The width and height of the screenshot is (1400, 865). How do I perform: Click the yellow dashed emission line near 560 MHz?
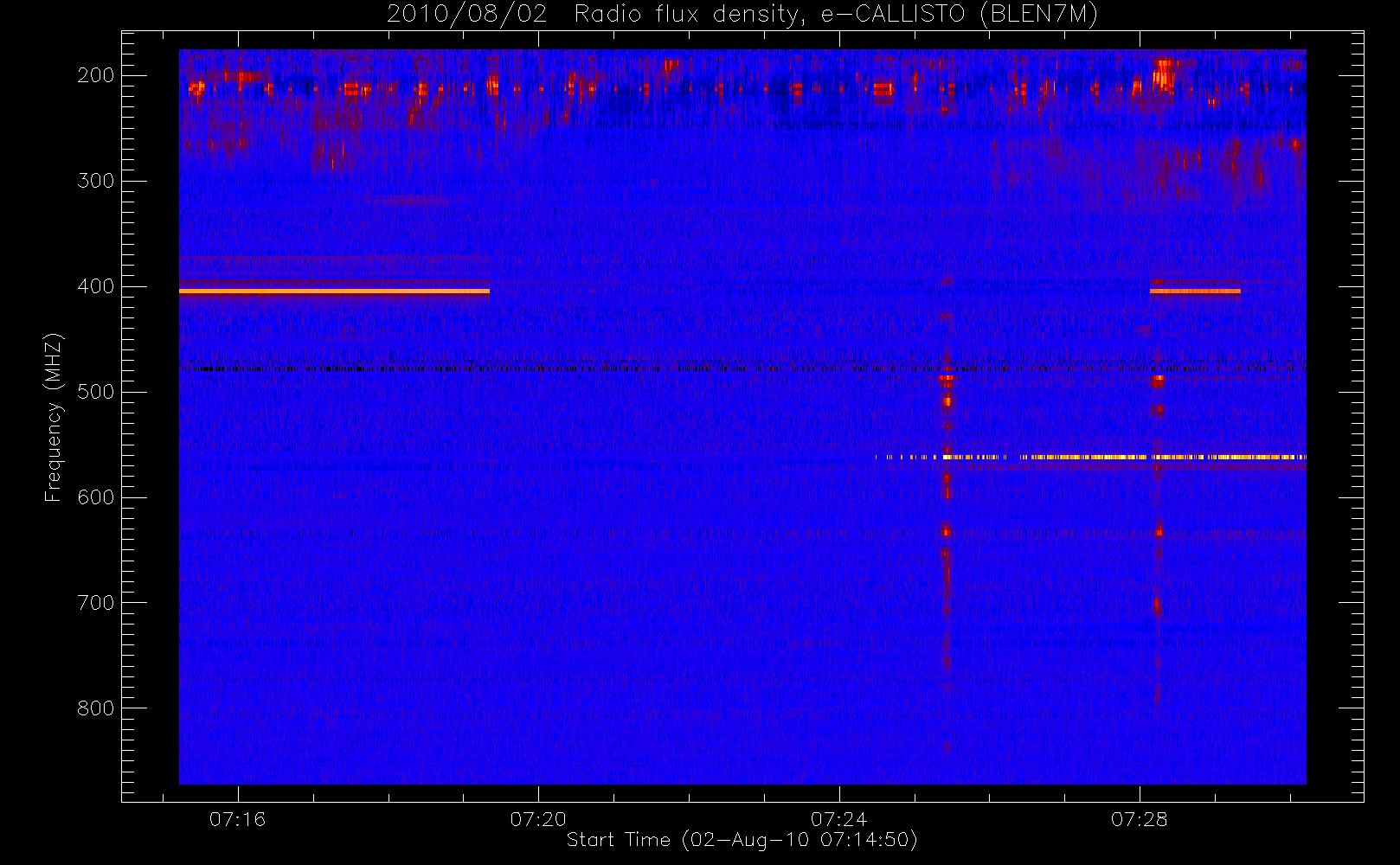(1090, 457)
